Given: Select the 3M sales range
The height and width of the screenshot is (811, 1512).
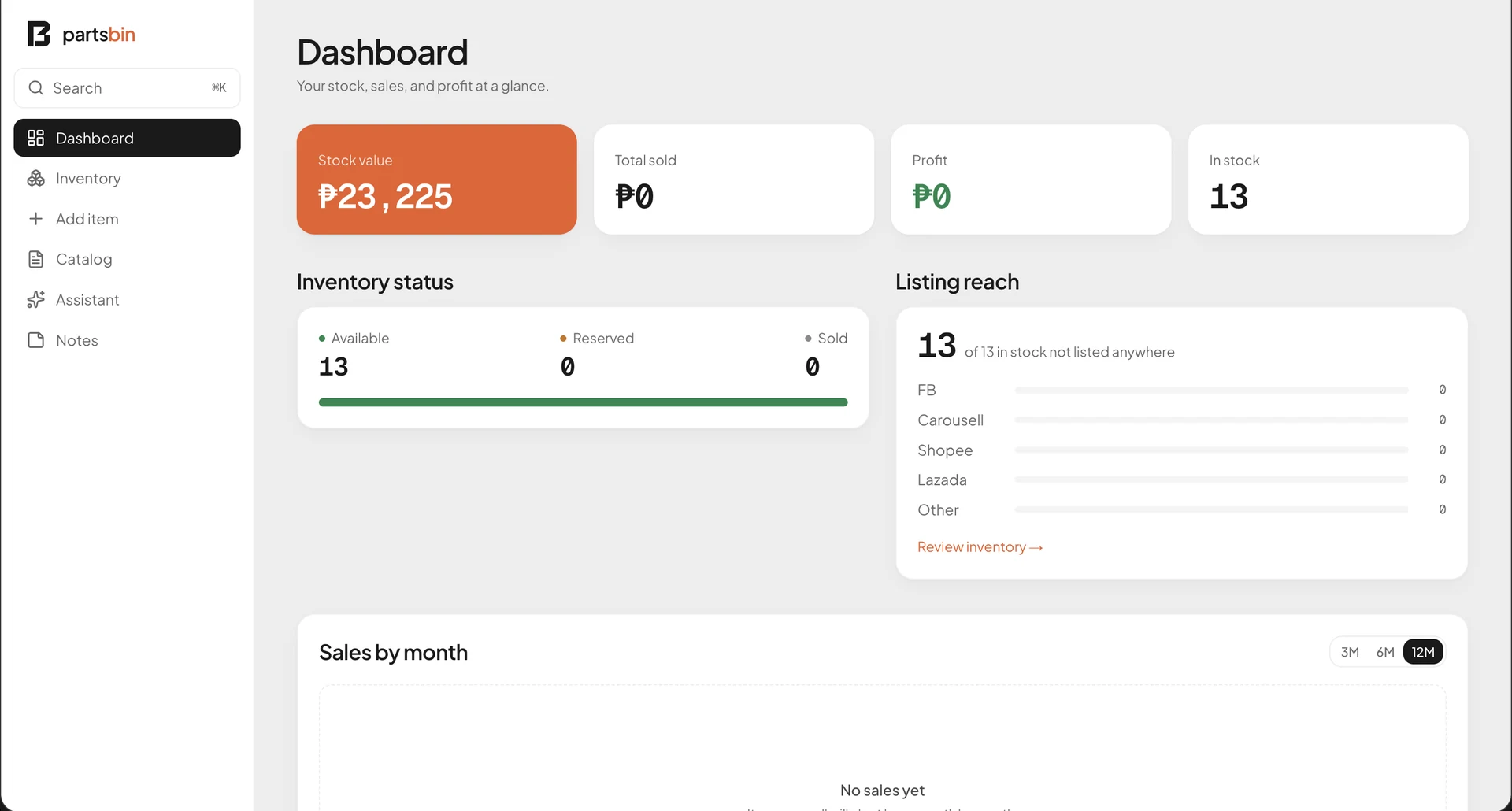Looking at the screenshot, I should (x=1350, y=652).
